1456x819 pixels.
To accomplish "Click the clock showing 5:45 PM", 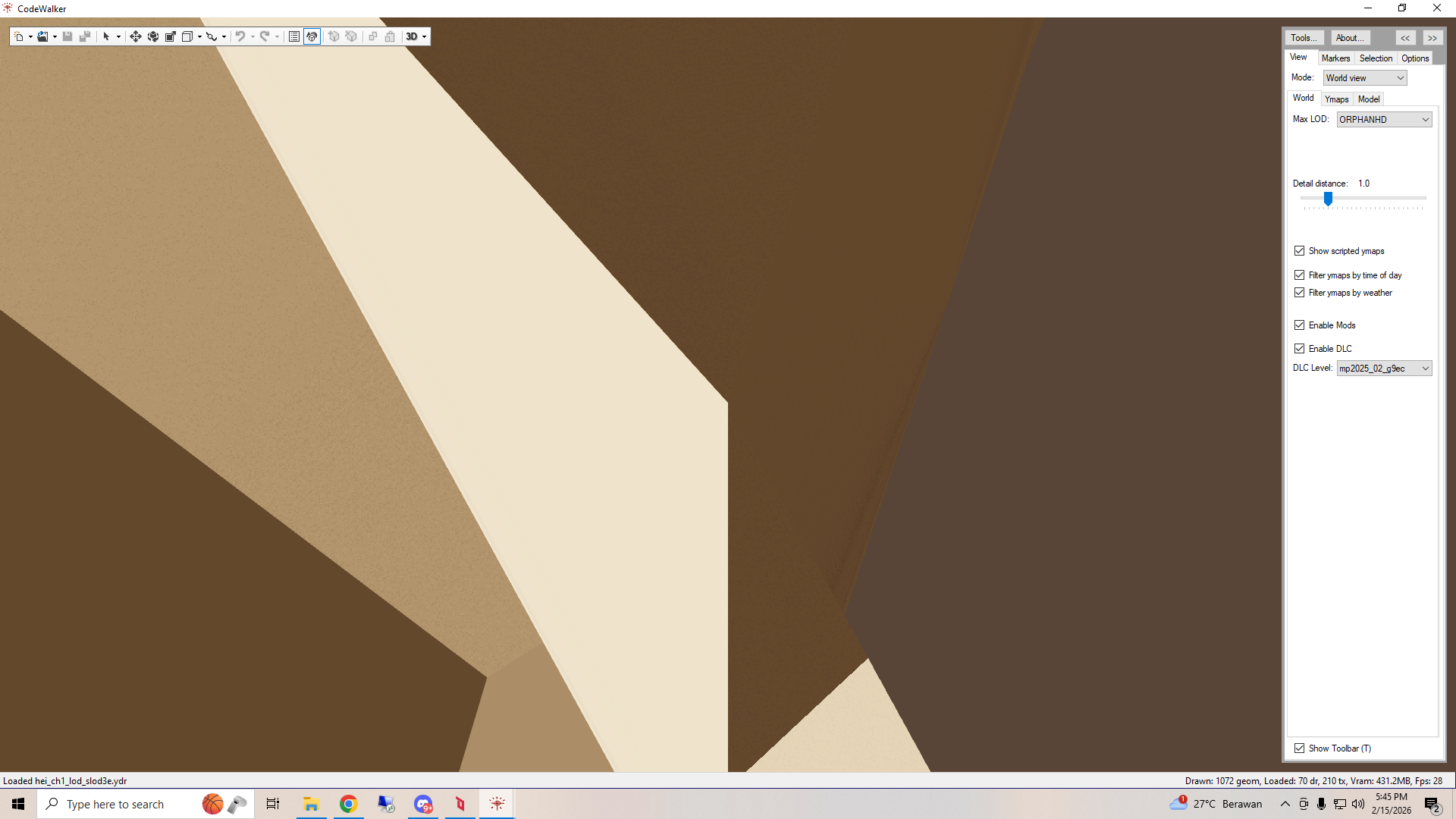I will coord(1392,804).
